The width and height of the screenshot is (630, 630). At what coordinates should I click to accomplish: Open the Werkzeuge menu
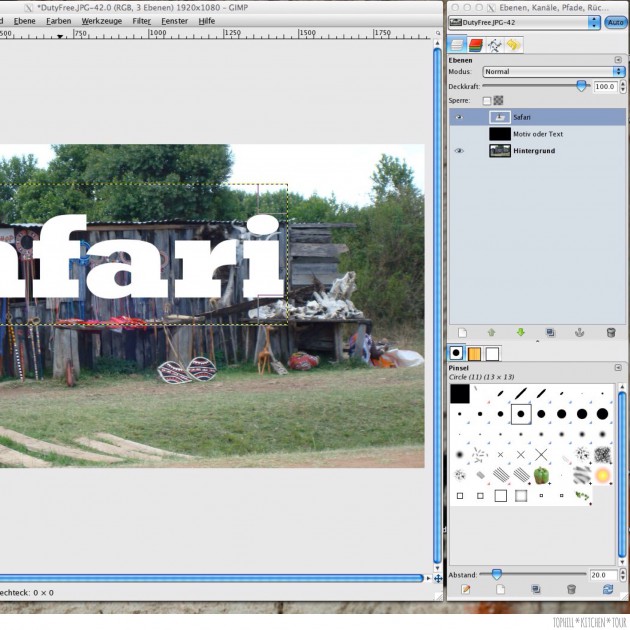pyautogui.click(x=102, y=21)
